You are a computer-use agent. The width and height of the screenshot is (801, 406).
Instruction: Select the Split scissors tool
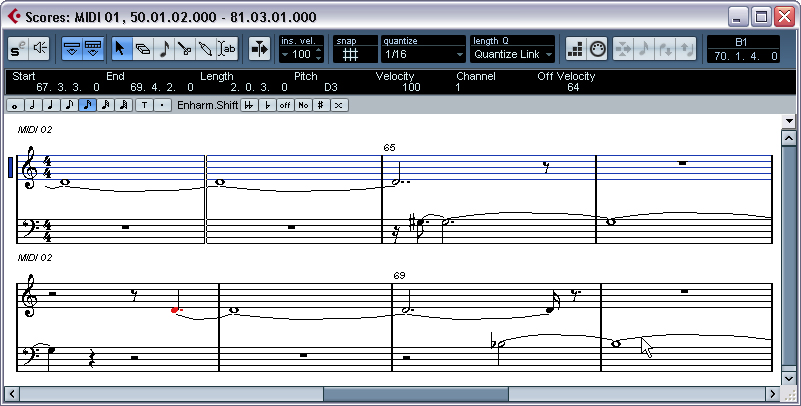[x=184, y=49]
